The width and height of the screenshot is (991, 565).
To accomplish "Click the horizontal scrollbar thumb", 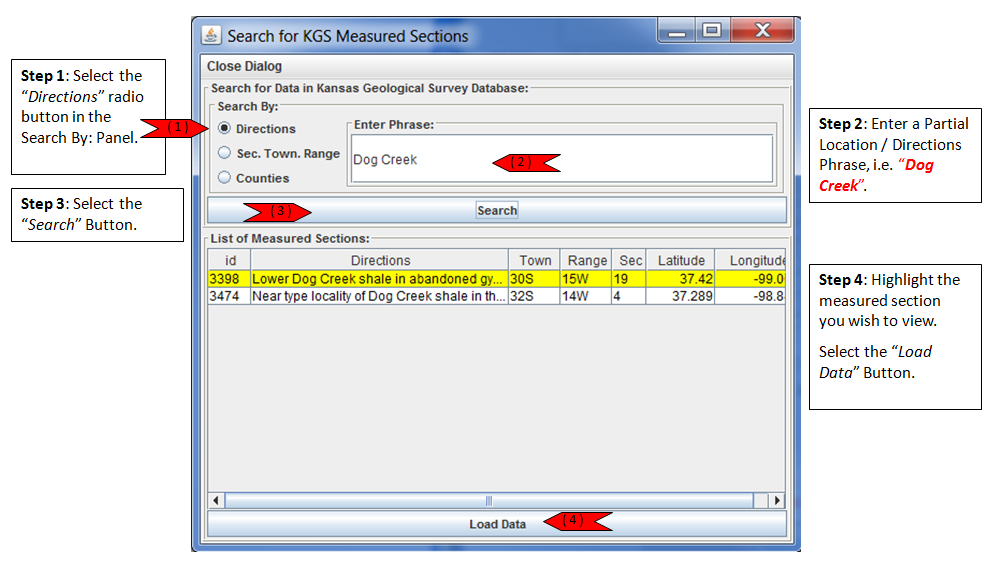I will [x=489, y=501].
